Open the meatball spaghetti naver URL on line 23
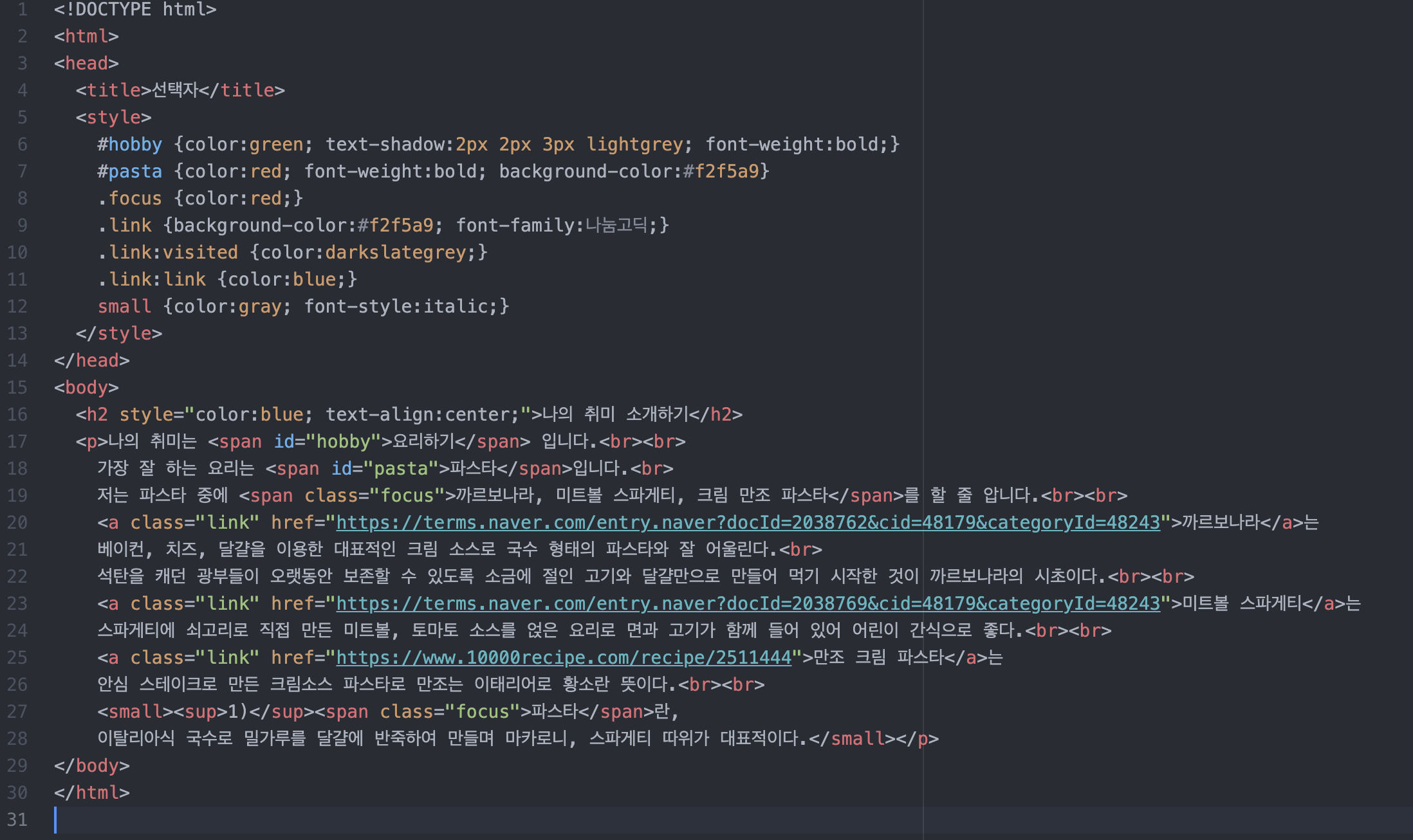 (748, 603)
